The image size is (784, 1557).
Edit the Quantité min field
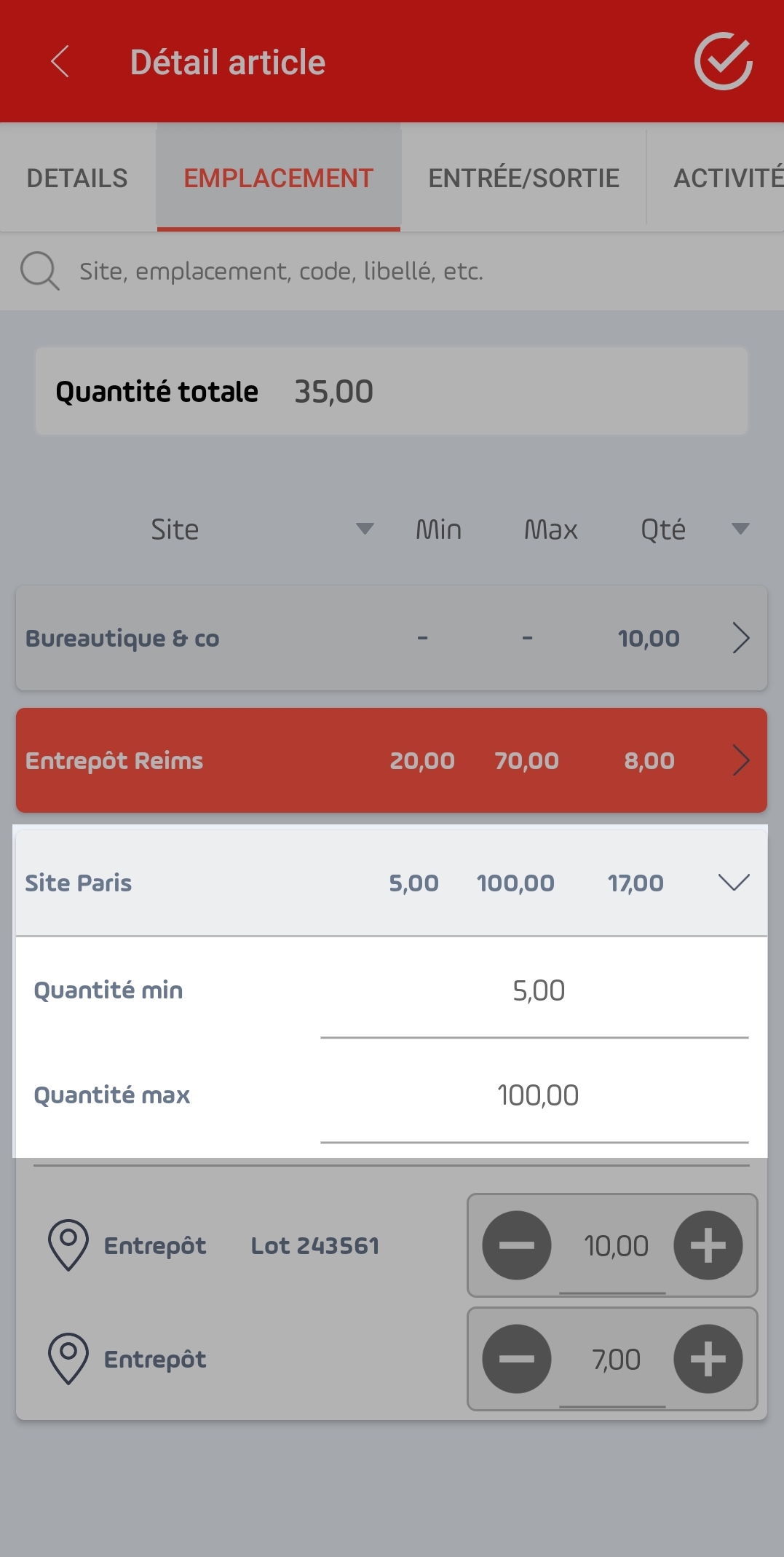tap(534, 992)
